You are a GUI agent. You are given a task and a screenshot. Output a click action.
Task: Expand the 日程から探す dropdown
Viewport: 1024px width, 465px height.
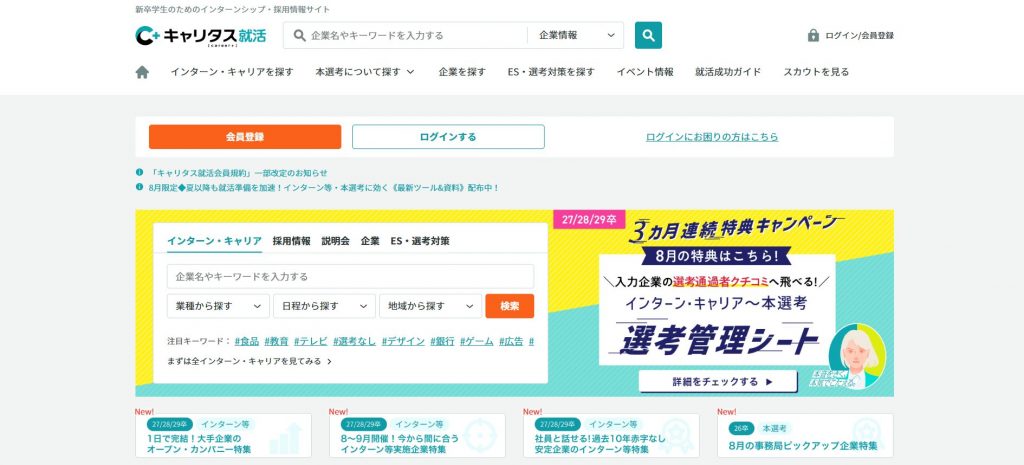(x=324, y=306)
